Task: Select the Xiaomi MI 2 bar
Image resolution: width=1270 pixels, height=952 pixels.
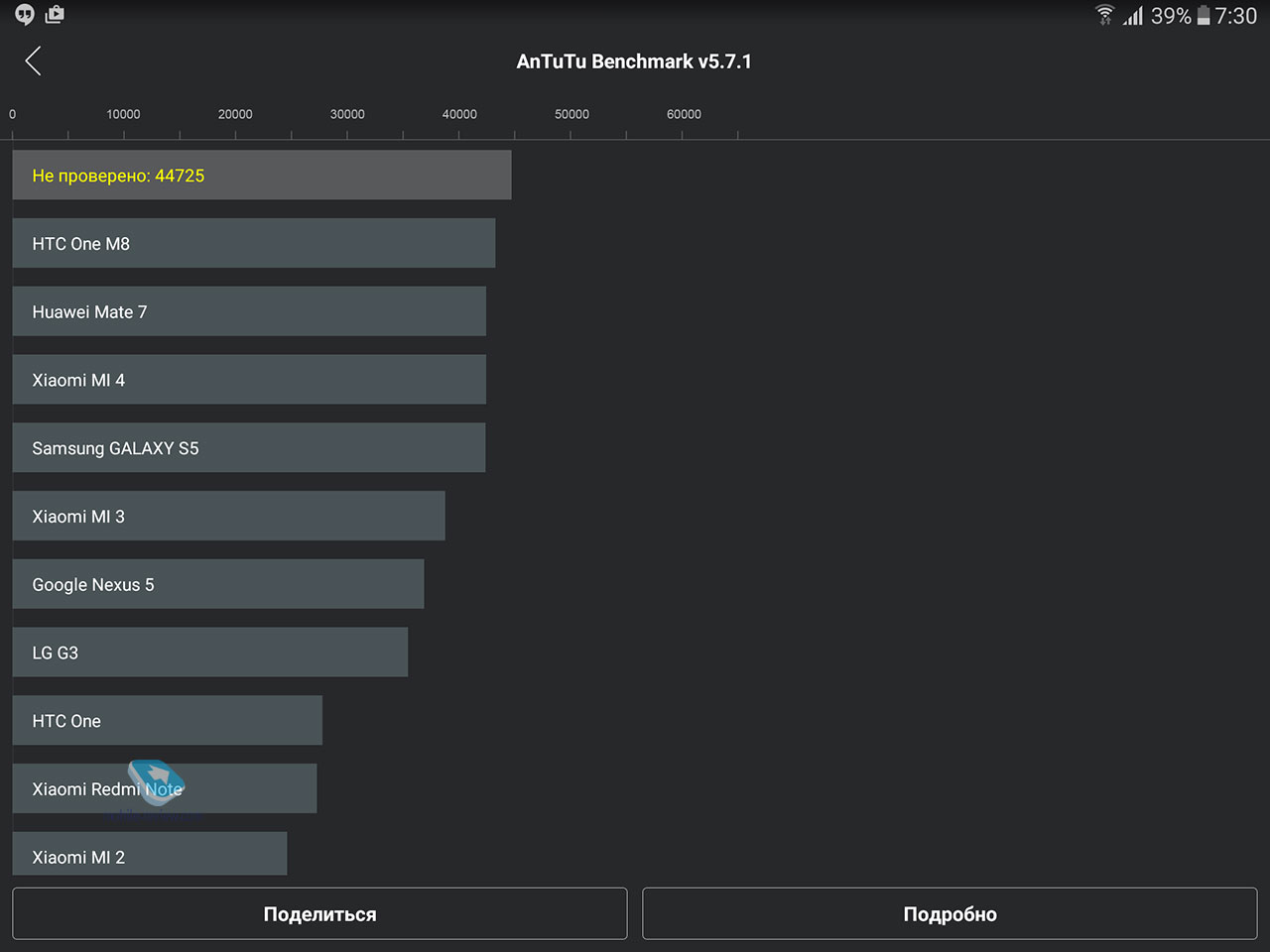Action: pos(150,854)
